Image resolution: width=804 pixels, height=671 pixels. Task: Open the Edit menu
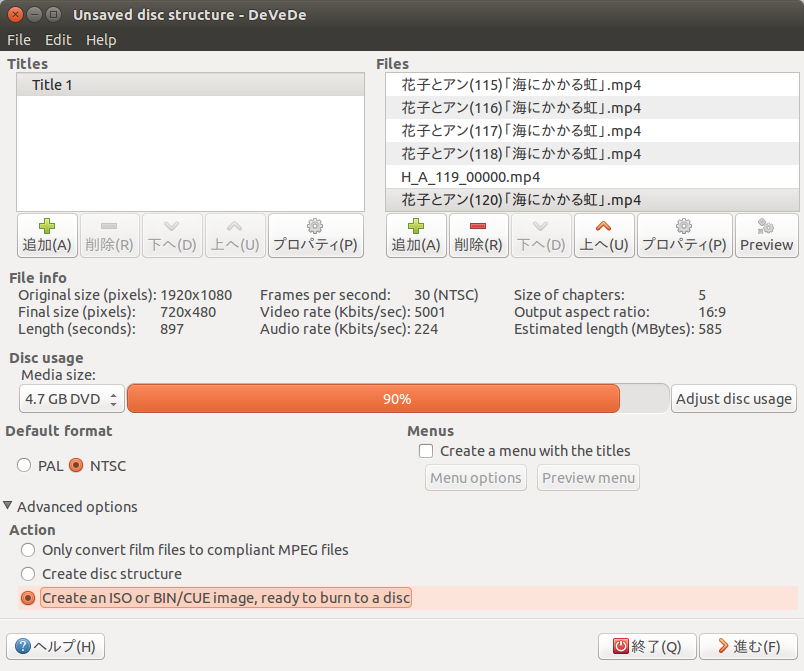tap(58, 40)
